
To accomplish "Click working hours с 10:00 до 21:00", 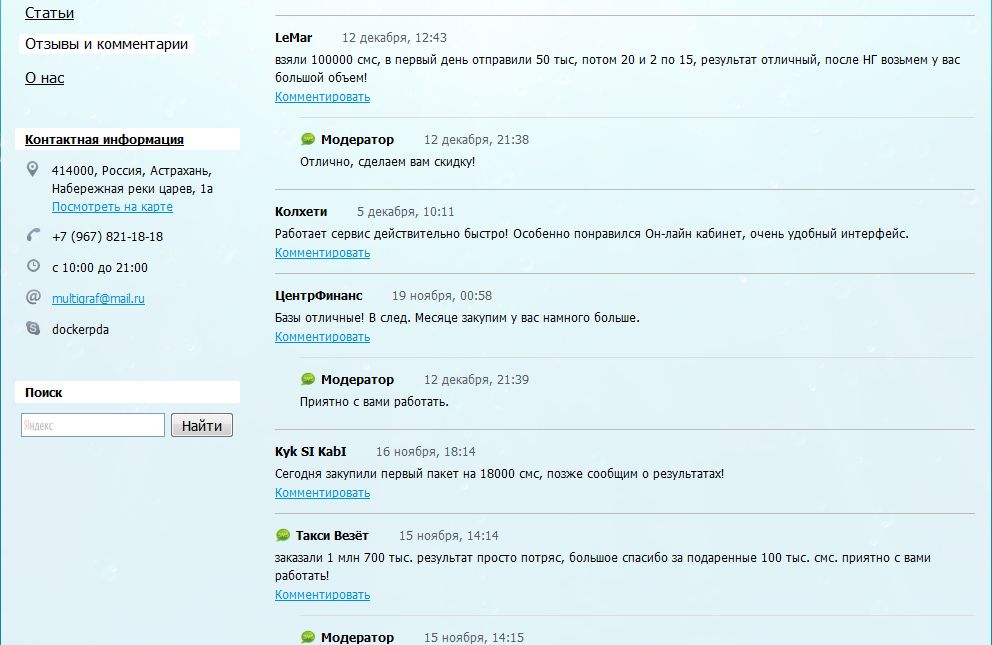I will (100, 267).
